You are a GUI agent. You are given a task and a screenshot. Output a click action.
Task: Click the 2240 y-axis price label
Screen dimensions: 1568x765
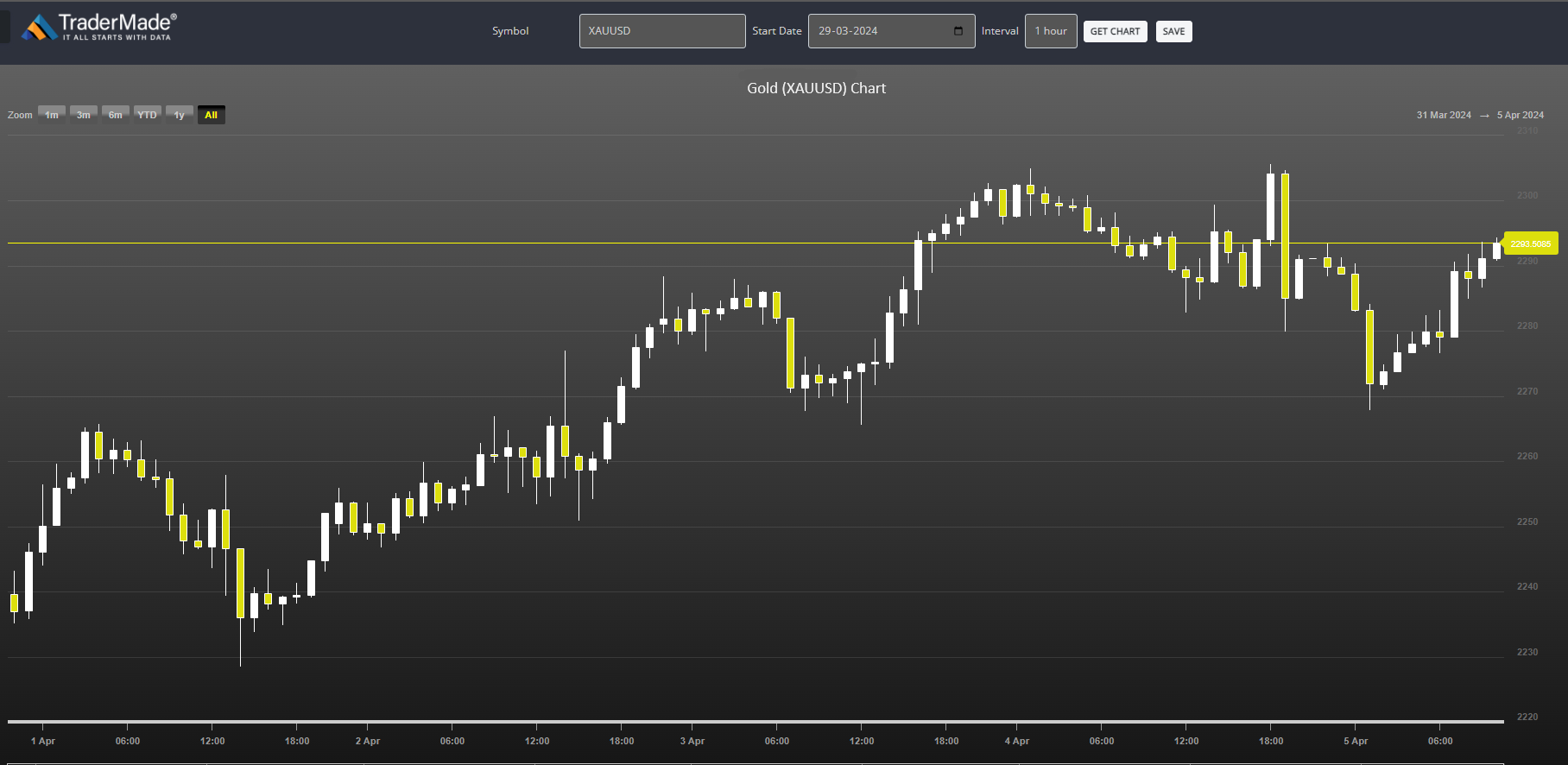[x=1527, y=586]
